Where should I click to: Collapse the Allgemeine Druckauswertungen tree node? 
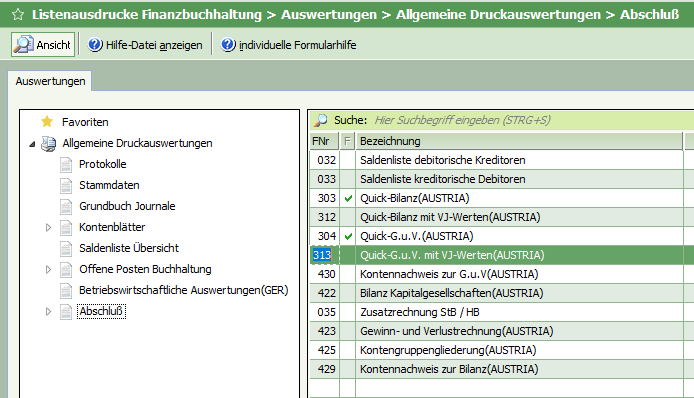[x=32, y=144]
